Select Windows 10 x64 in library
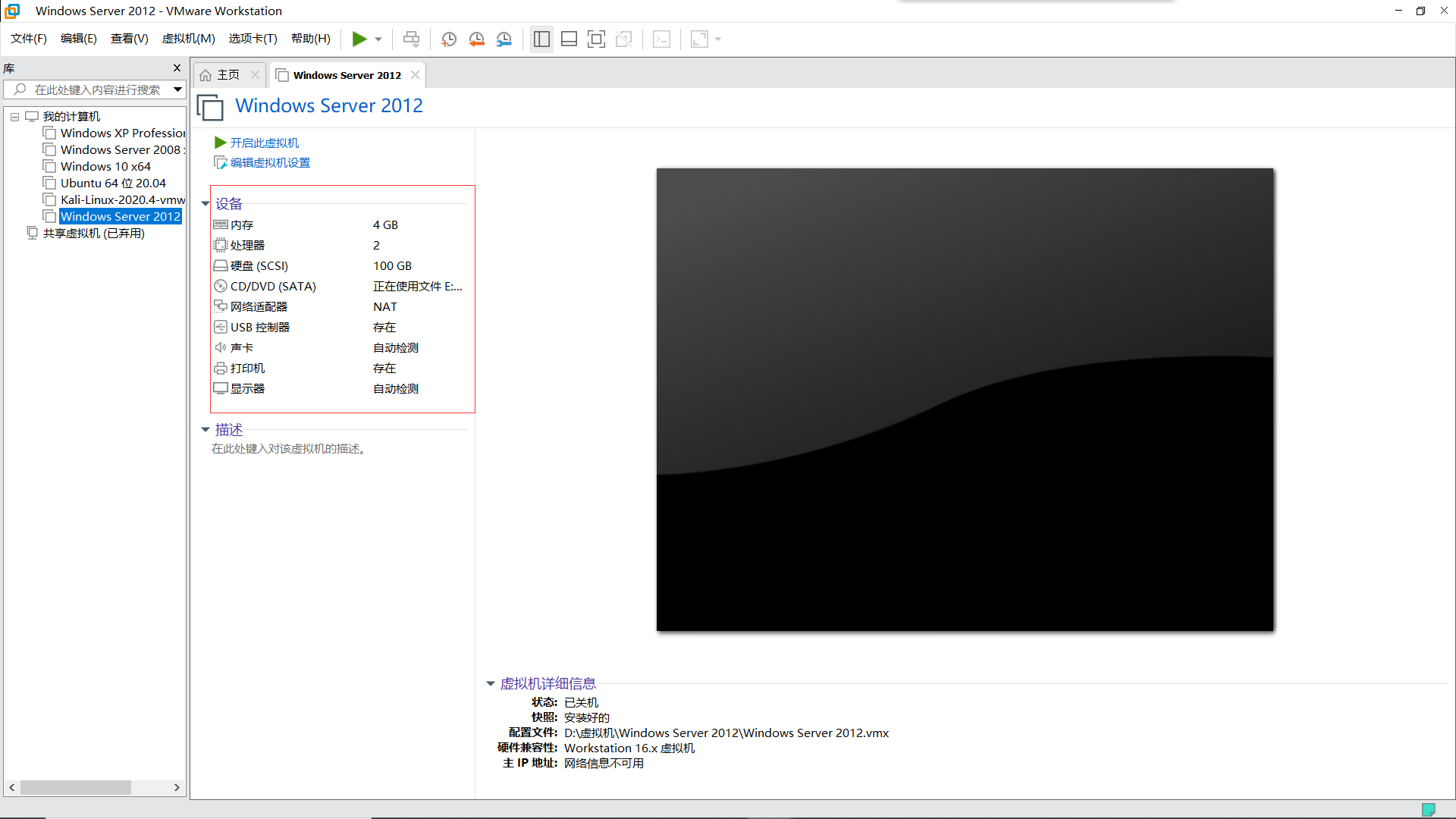The image size is (1456, 819). click(x=97, y=166)
